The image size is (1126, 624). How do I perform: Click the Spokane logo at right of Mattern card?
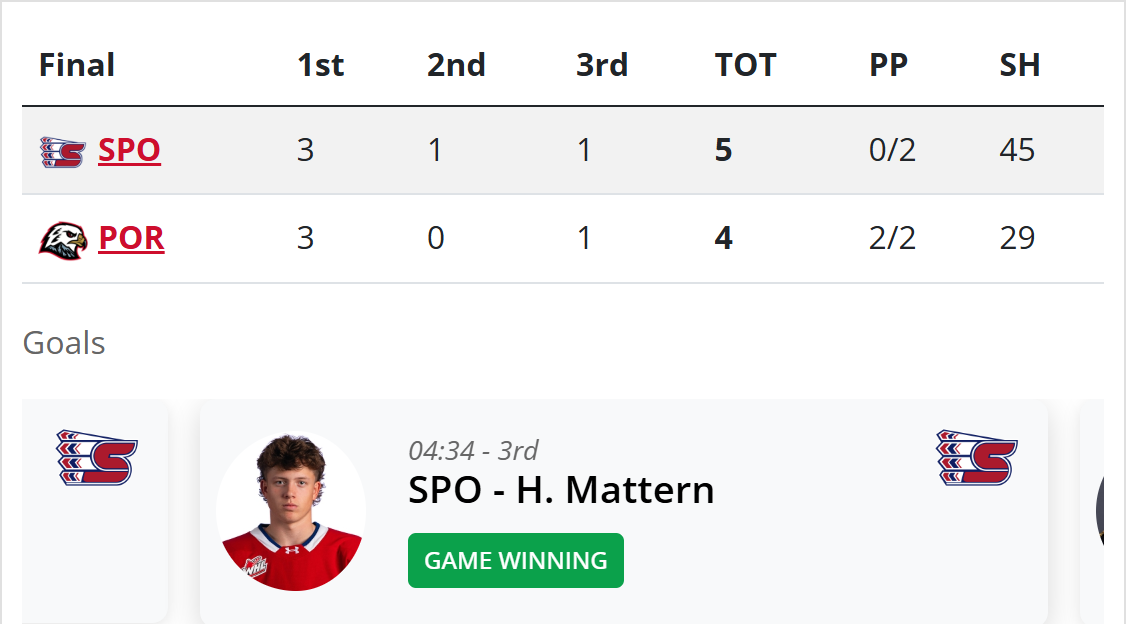pyautogui.click(x=976, y=458)
